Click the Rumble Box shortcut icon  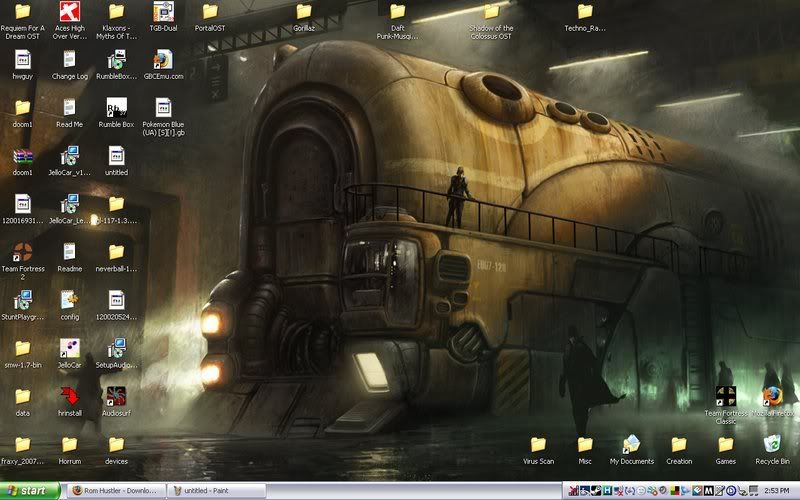116,107
